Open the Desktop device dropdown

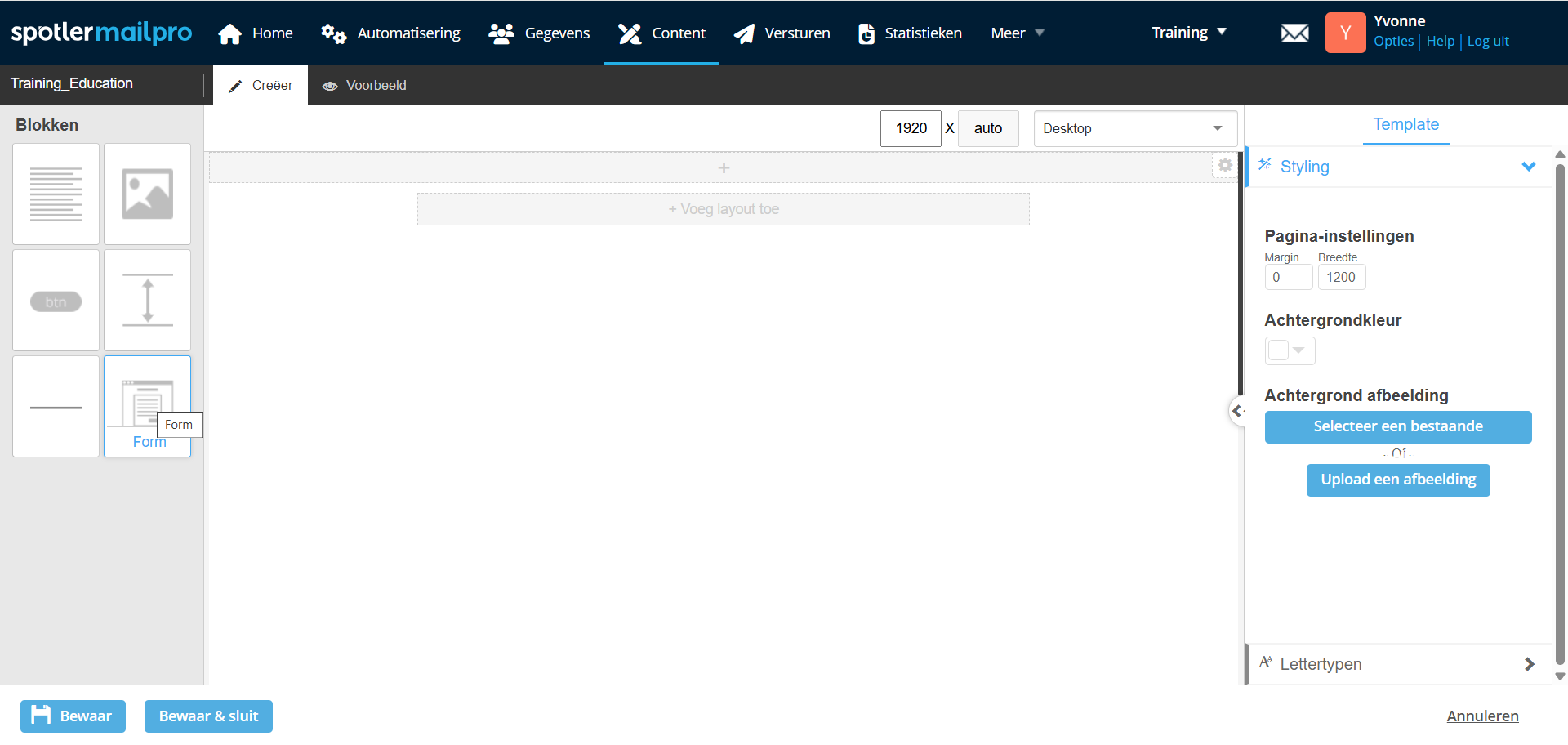tap(1134, 129)
